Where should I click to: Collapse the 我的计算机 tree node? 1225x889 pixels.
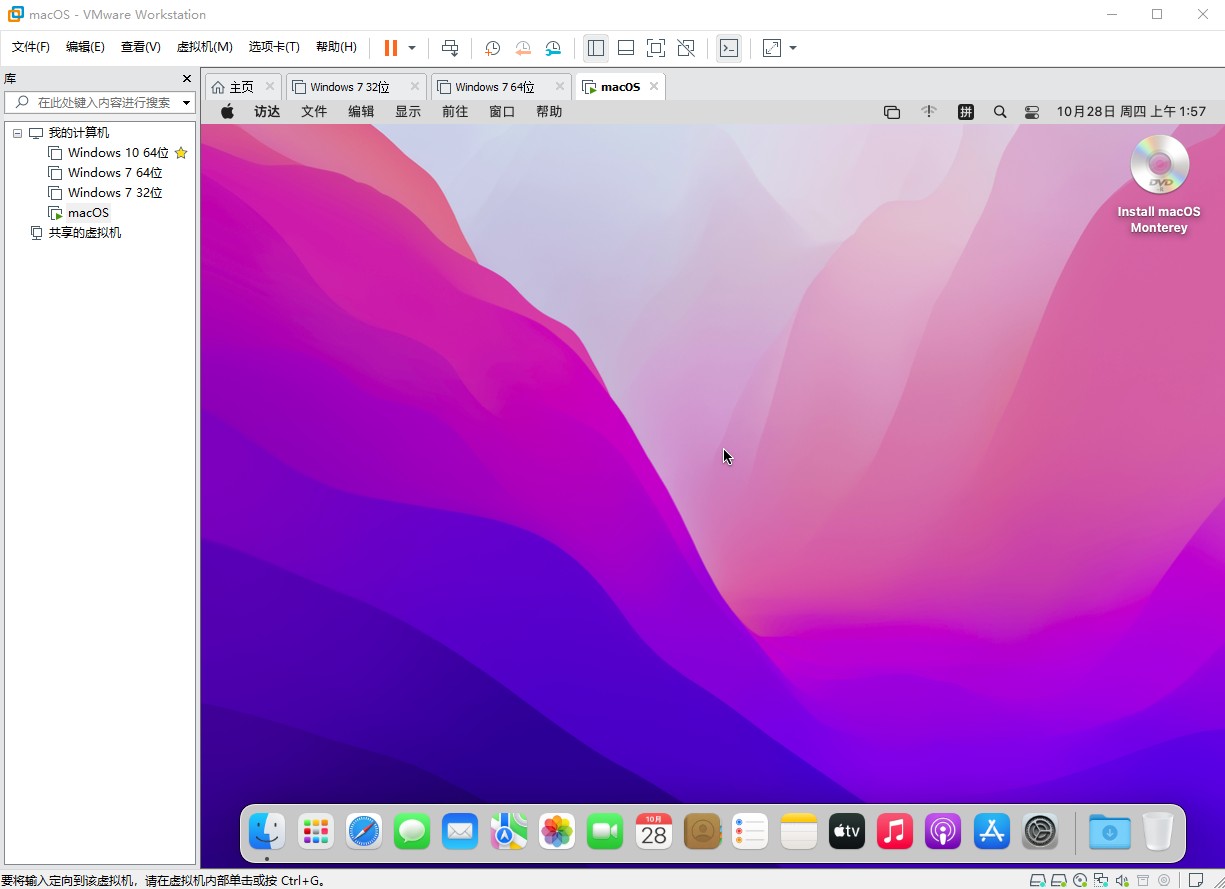[17, 132]
